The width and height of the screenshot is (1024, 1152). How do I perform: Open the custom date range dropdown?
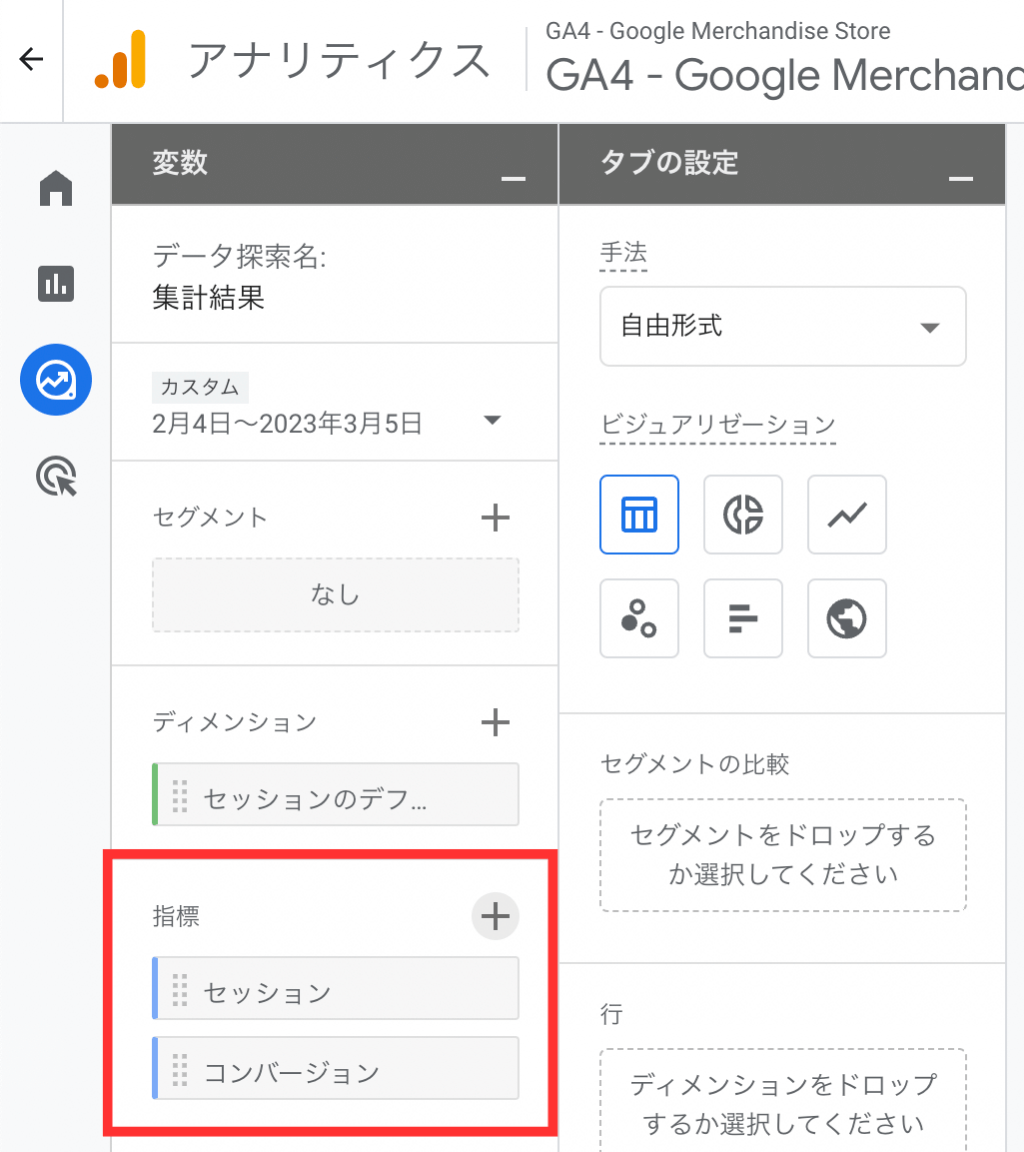tap(327, 421)
